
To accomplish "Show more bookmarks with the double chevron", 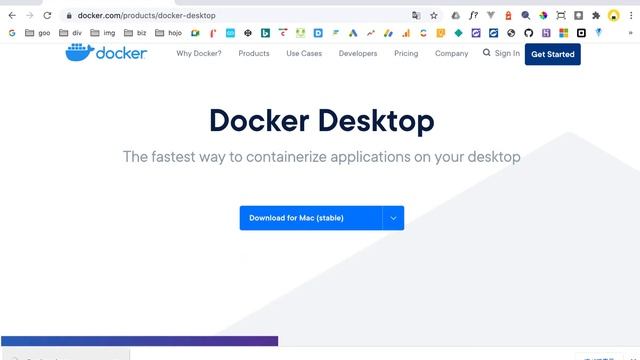I will [x=631, y=33].
